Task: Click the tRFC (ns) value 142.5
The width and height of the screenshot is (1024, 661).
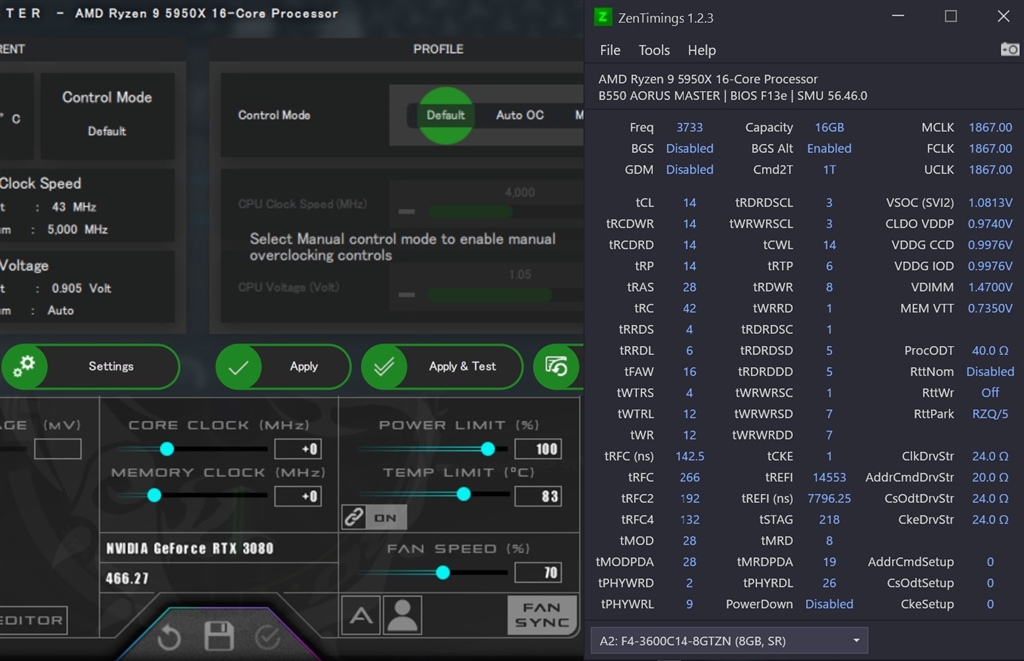Action: 690,456
